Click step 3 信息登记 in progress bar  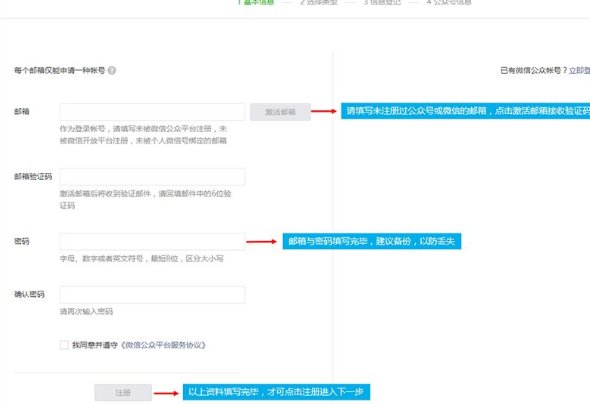click(382, 2)
